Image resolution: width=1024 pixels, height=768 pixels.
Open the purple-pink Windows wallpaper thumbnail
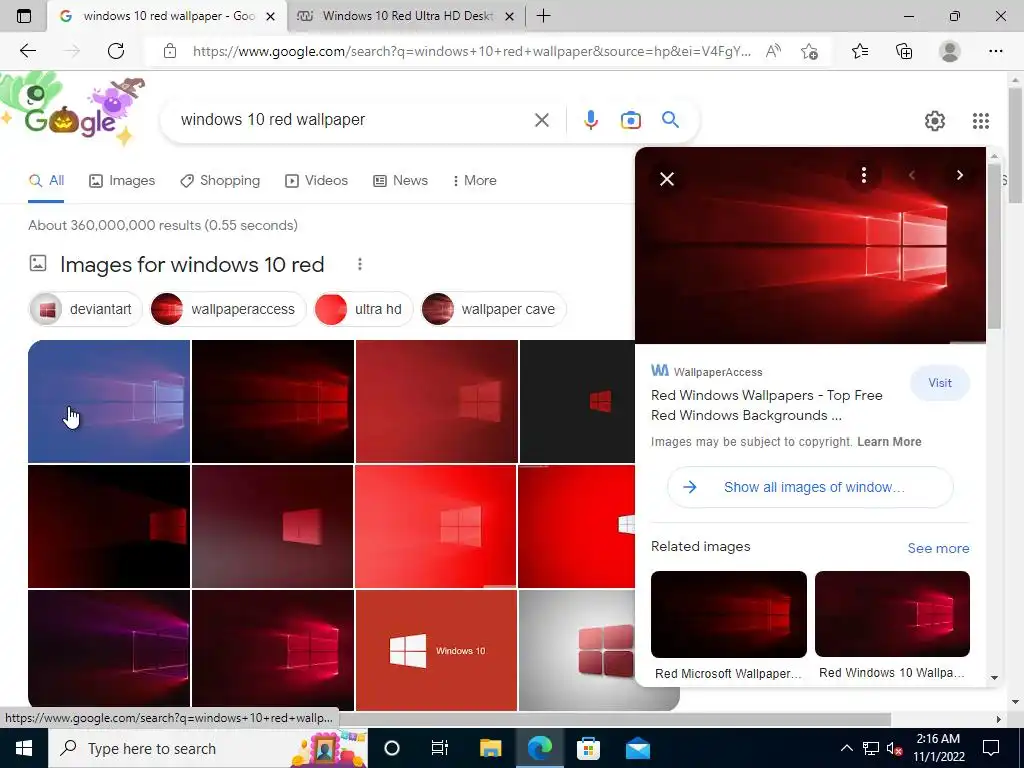109,650
